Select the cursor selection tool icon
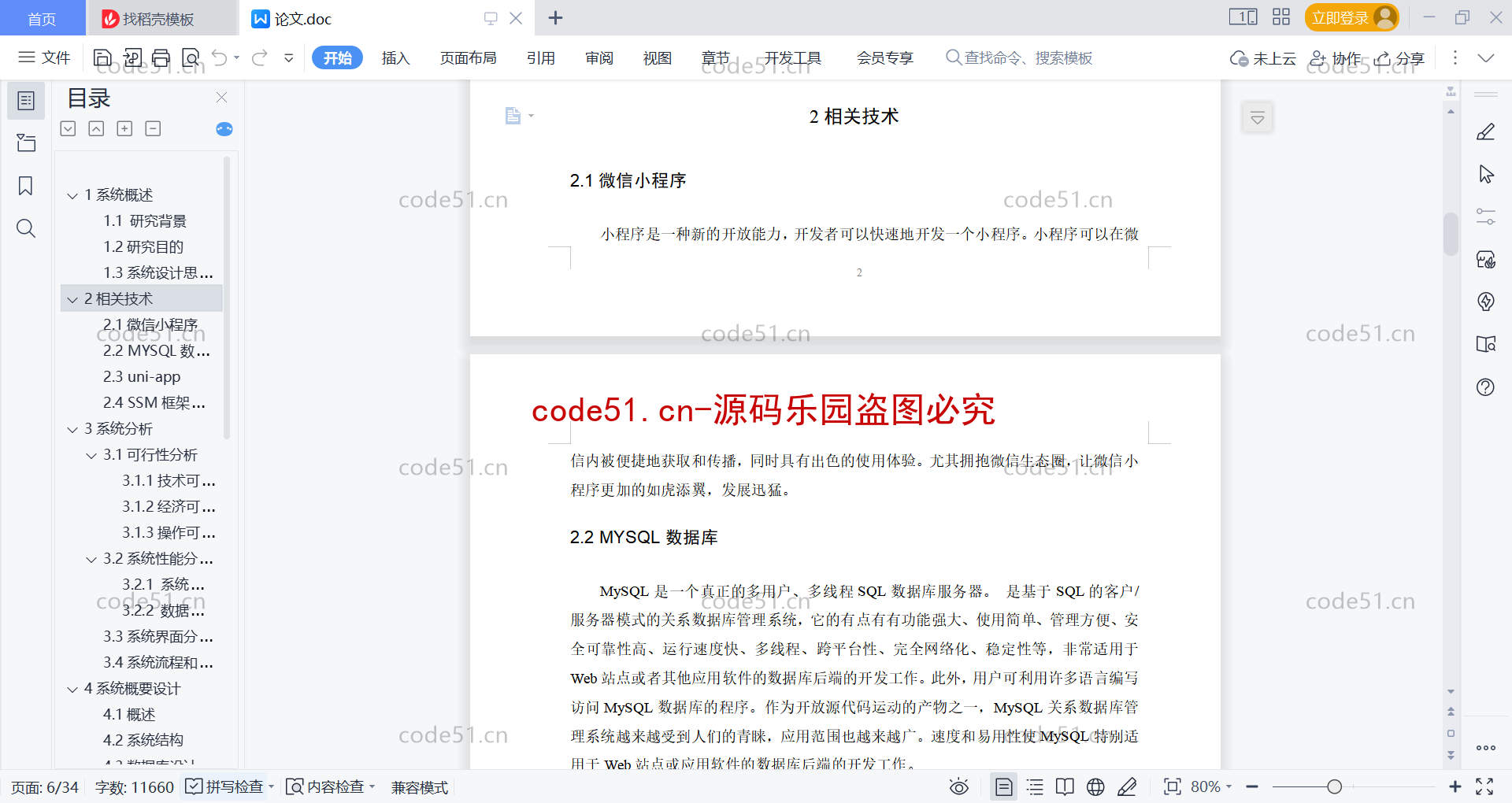 click(1485, 174)
